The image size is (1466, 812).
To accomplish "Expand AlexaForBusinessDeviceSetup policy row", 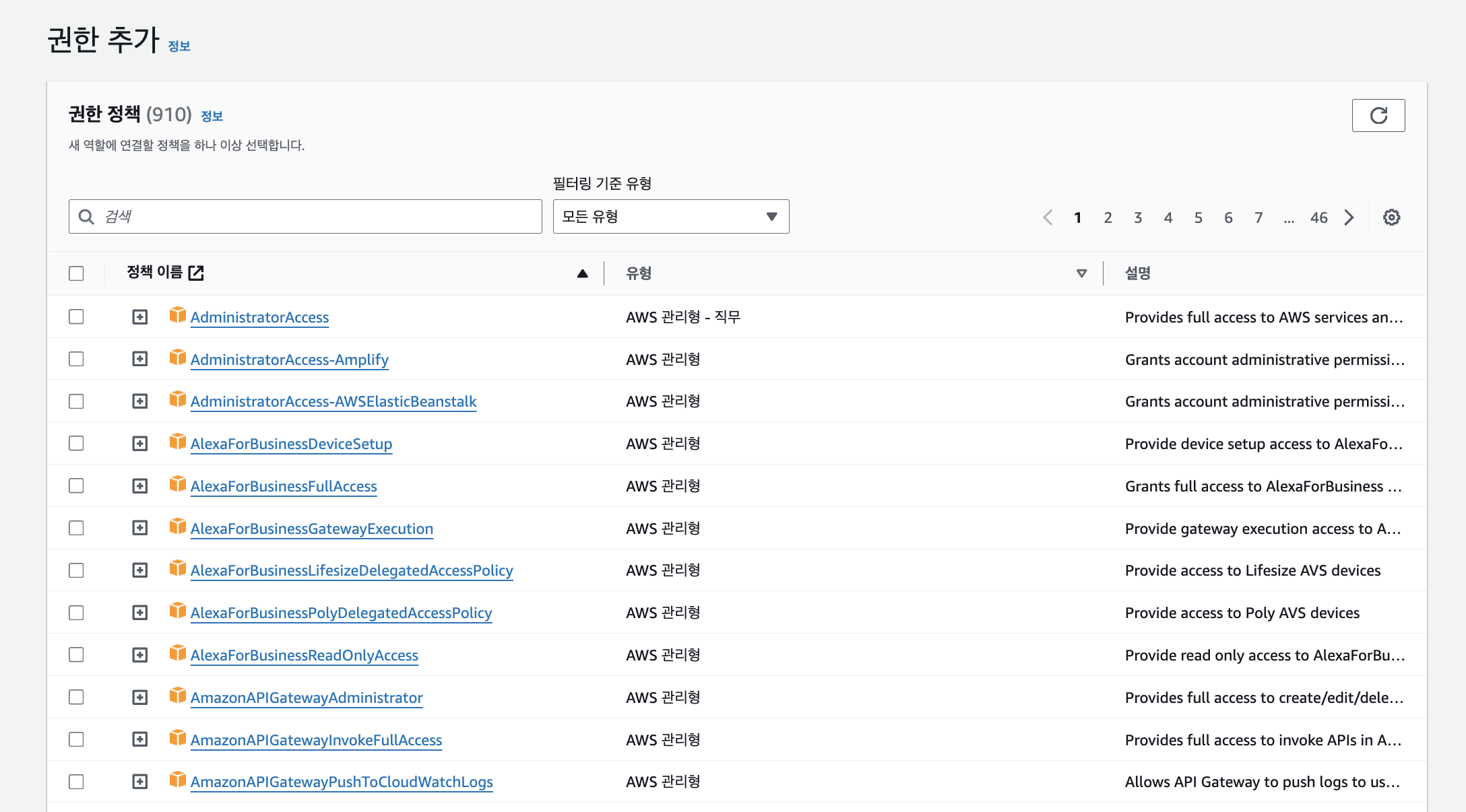I will [139, 443].
